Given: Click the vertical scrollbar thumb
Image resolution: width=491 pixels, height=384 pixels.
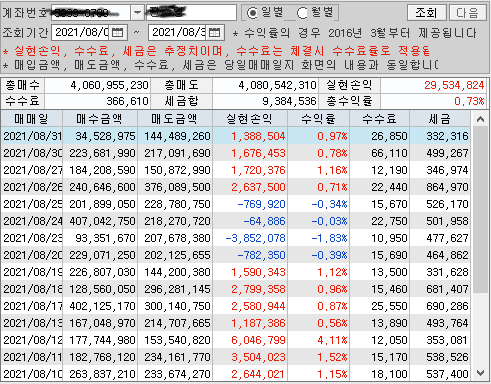Looking at the screenshot, I should click(480, 209).
